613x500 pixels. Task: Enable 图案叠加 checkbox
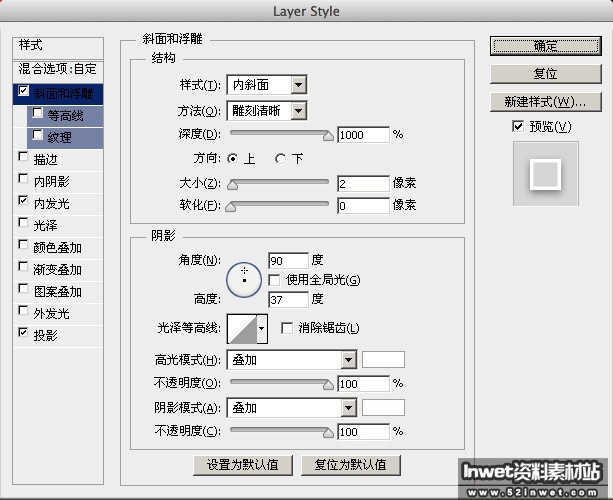pyautogui.click(x=23, y=288)
